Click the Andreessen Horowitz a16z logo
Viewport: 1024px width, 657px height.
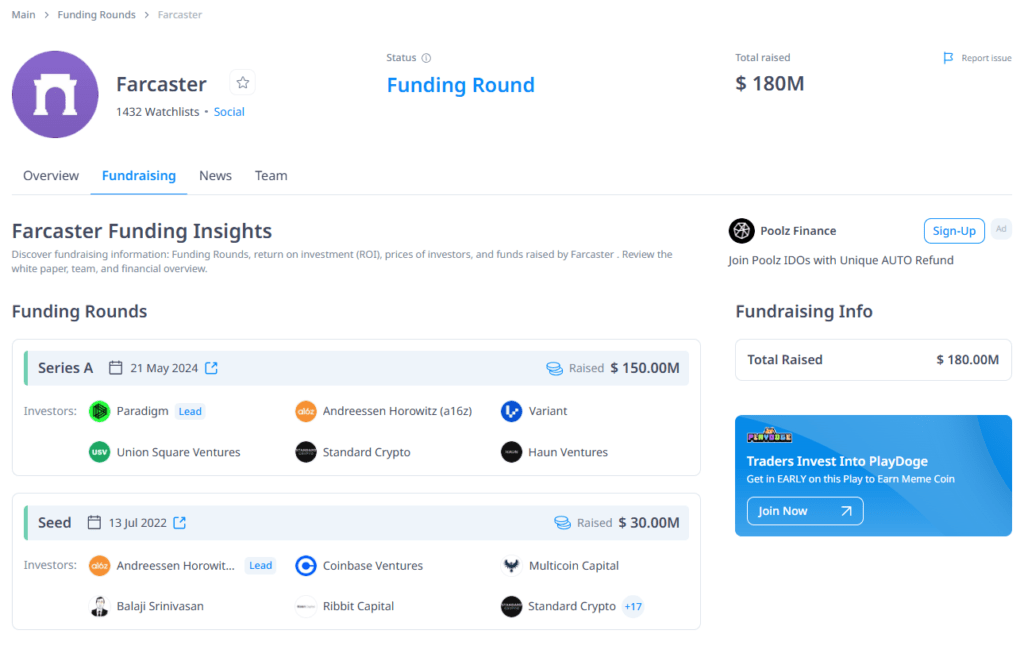[x=306, y=410]
